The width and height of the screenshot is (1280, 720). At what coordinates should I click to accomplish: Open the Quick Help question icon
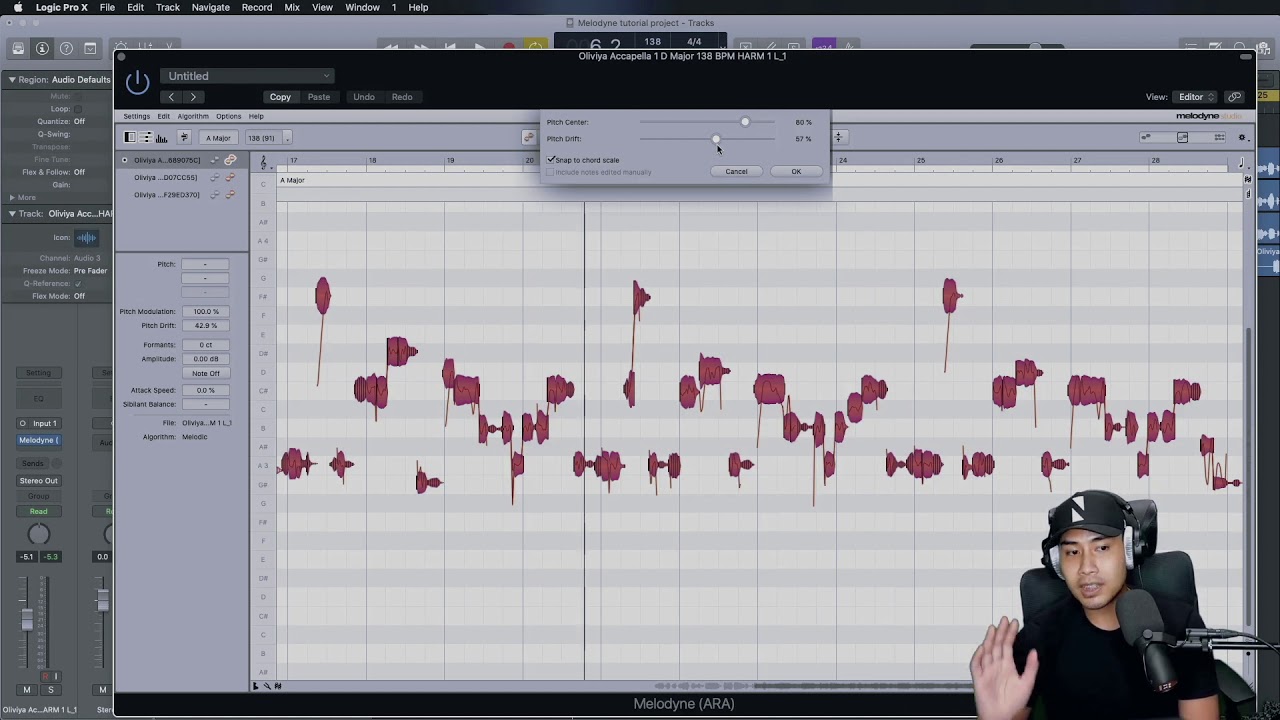point(66,48)
